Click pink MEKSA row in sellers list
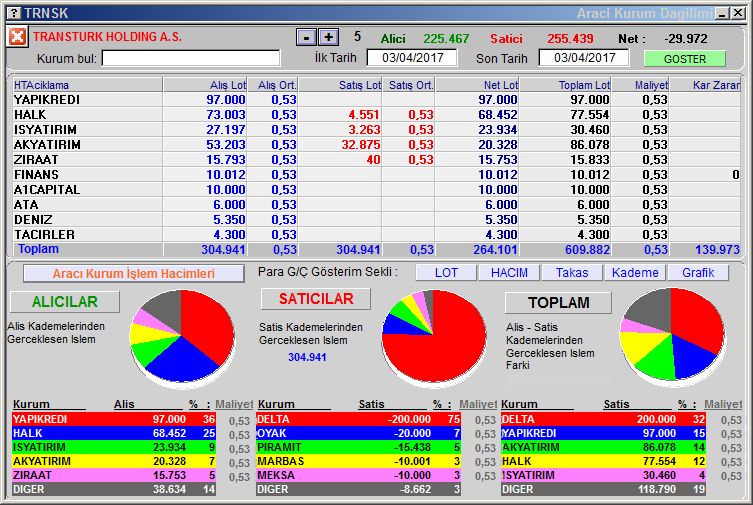This screenshot has width=753, height=505. [358, 475]
